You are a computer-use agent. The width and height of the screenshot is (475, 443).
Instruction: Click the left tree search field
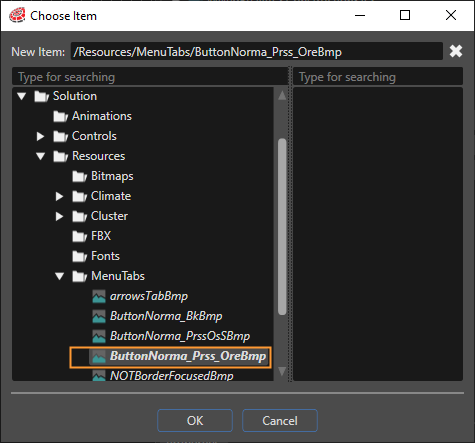(150, 77)
